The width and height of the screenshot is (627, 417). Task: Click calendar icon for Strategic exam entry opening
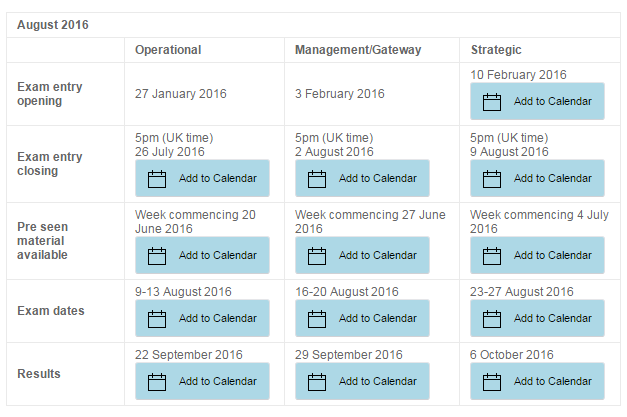pyautogui.click(x=492, y=101)
